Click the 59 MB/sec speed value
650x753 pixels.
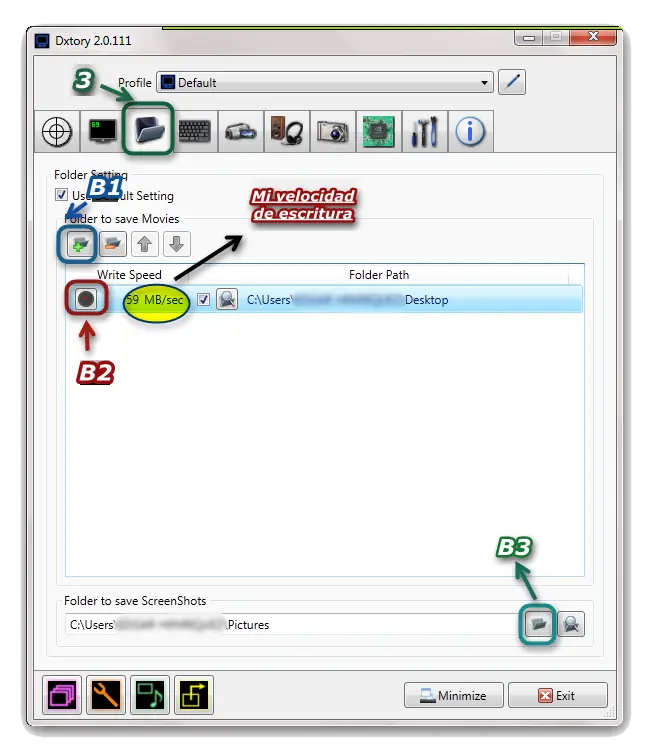coord(155,300)
